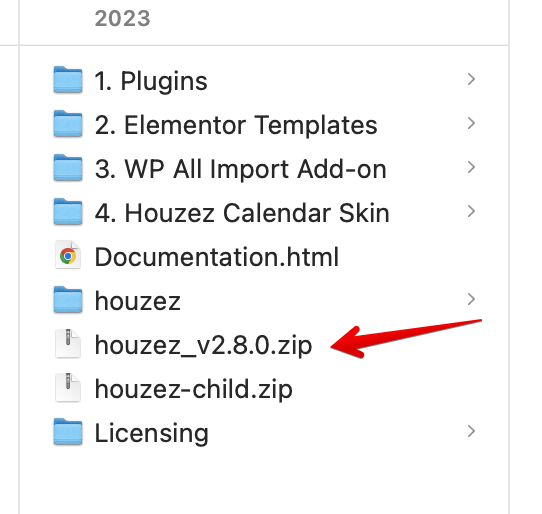Select the zip icon for houzez_v2.8.0.zip
Image resolution: width=542 pixels, height=514 pixels.
point(68,343)
